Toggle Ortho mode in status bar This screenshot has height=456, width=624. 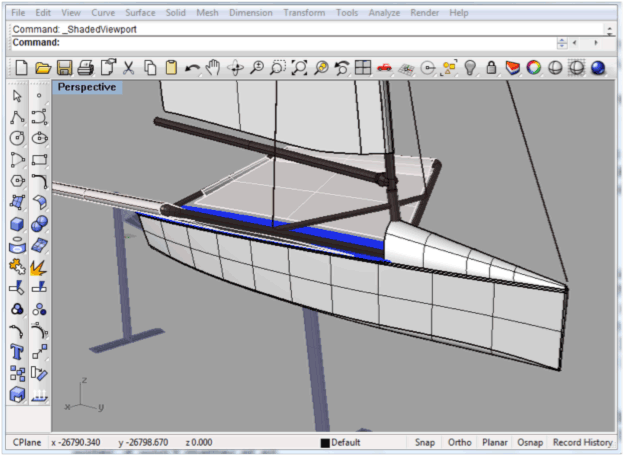pyautogui.click(x=459, y=442)
